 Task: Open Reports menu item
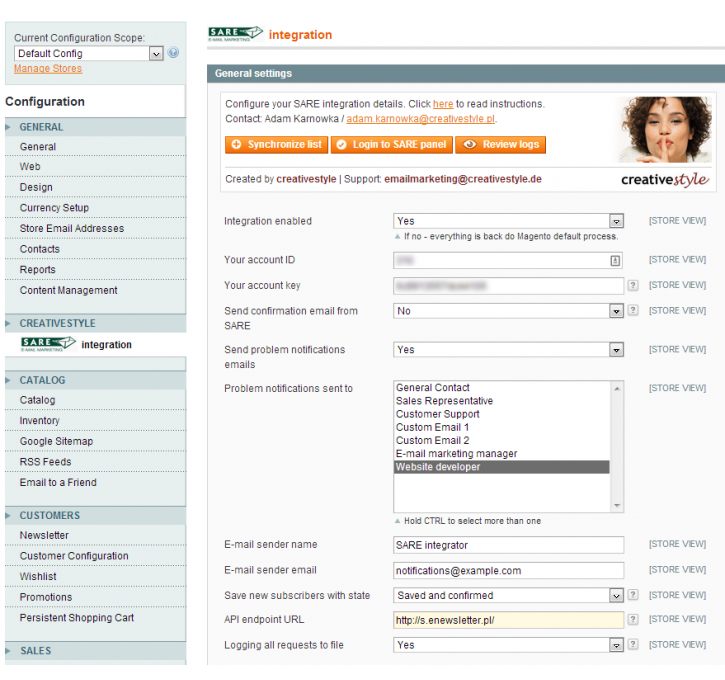click(96, 270)
